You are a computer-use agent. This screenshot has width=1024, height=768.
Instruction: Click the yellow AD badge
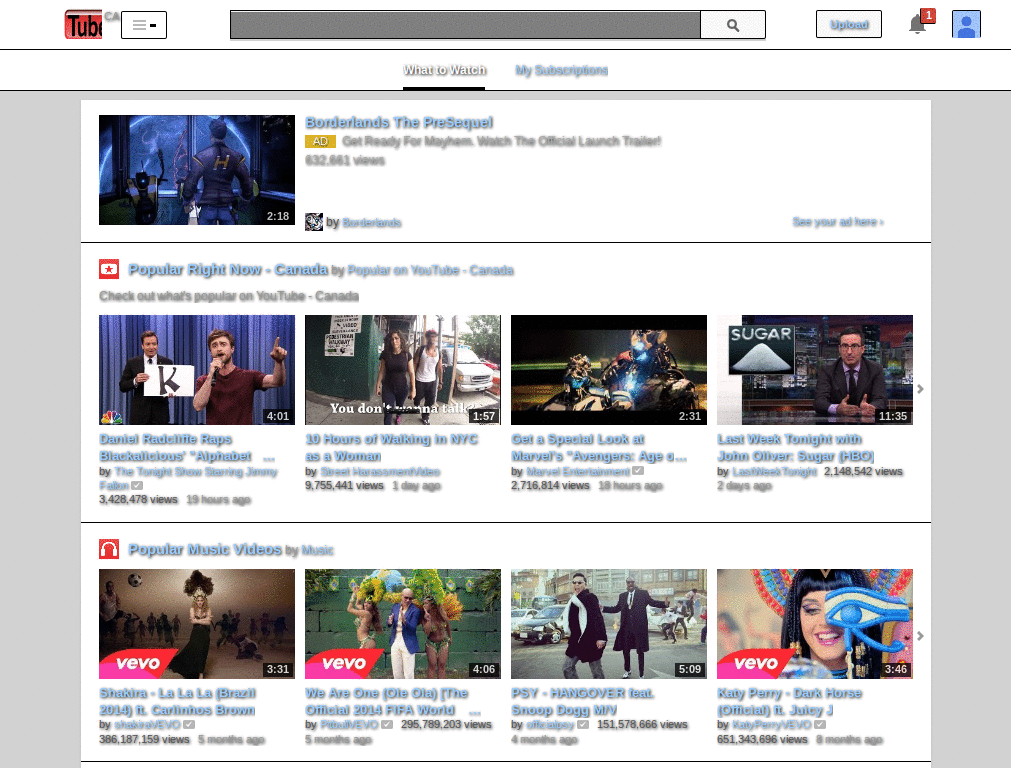click(x=320, y=141)
